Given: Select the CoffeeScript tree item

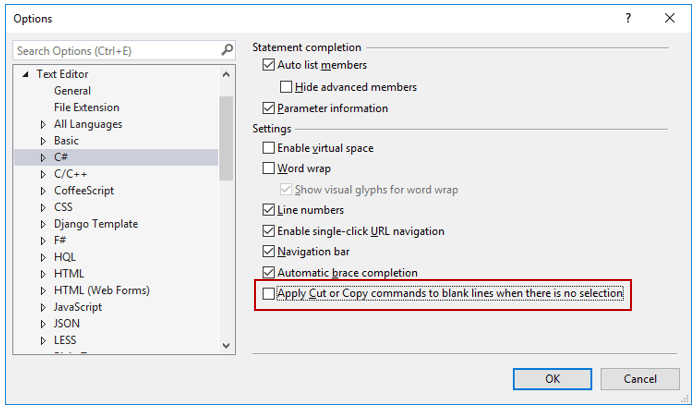Looking at the screenshot, I should (x=84, y=191).
